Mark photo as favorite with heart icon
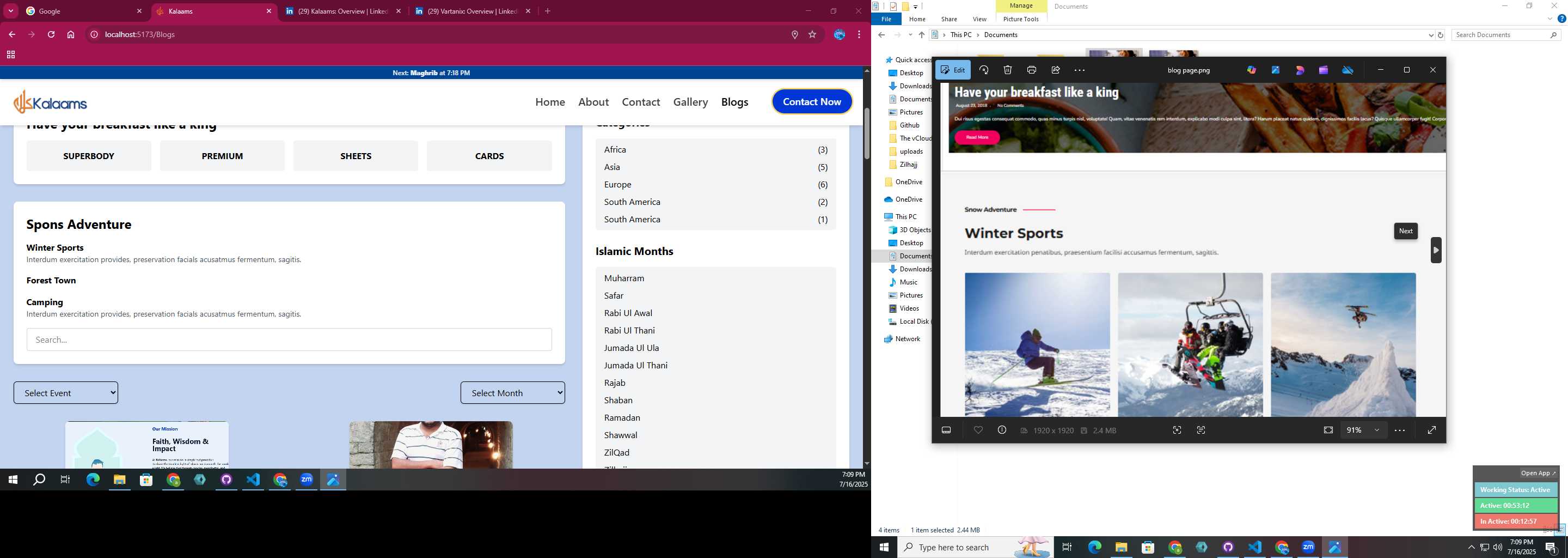Viewport: 1568px width, 558px height. (978, 430)
